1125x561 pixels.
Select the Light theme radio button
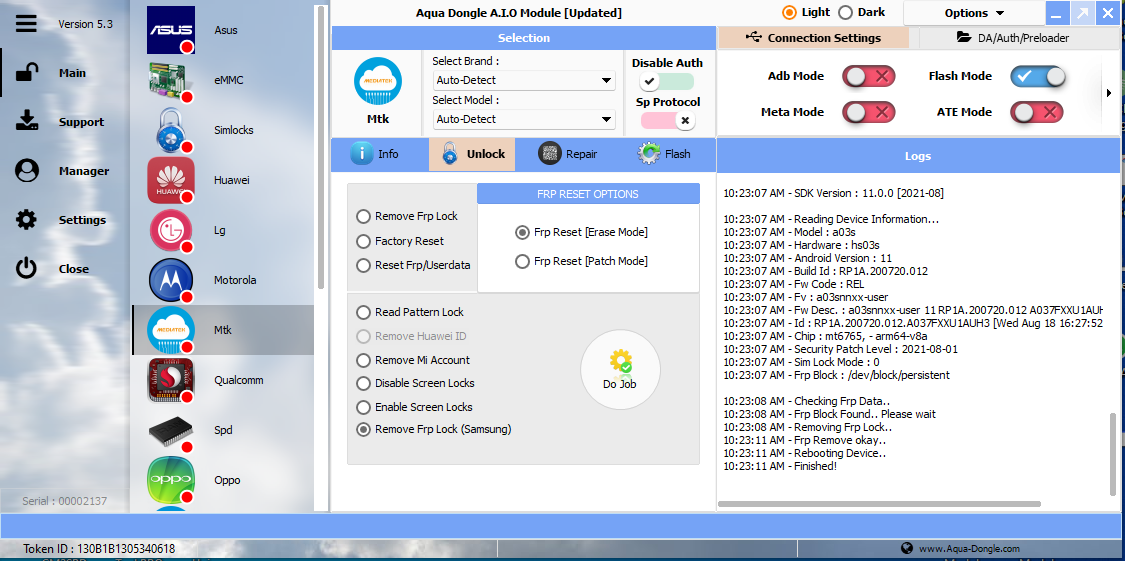790,12
